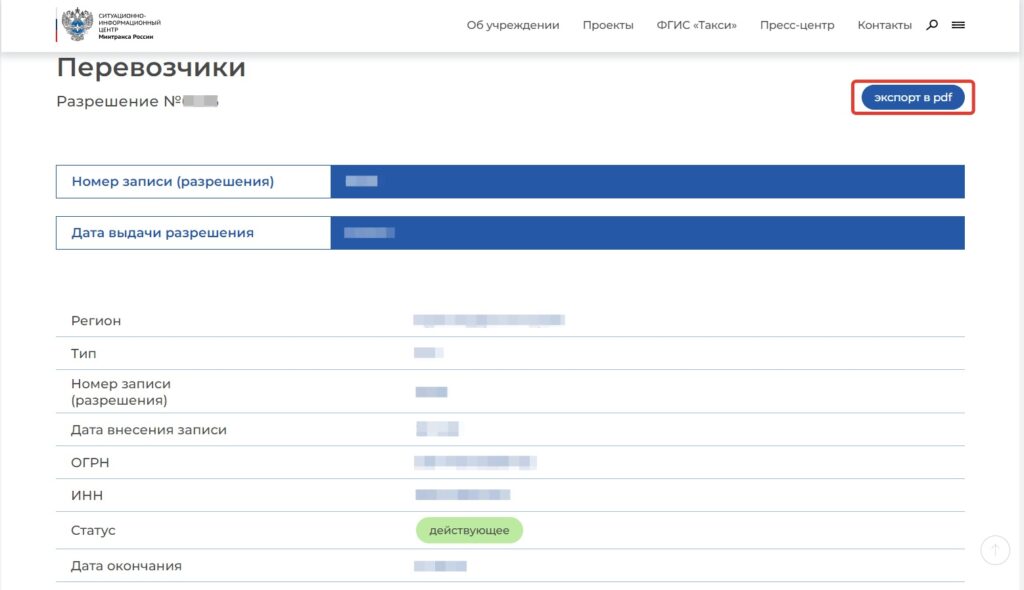Click the scroll-to-top arrow button
Viewport: 1024px width, 590px height.
(995, 549)
